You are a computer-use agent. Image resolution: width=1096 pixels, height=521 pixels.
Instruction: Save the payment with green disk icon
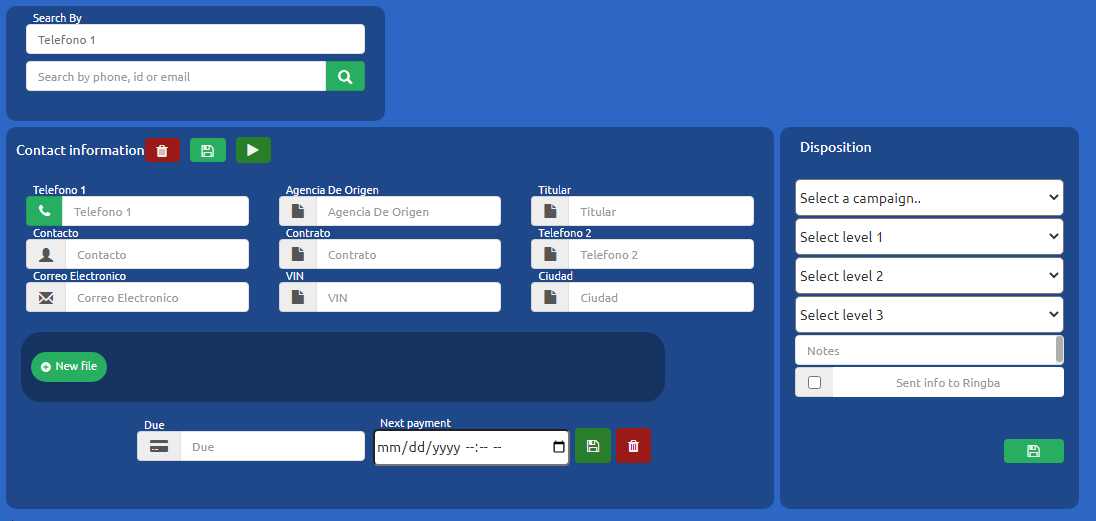pyautogui.click(x=592, y=446)
